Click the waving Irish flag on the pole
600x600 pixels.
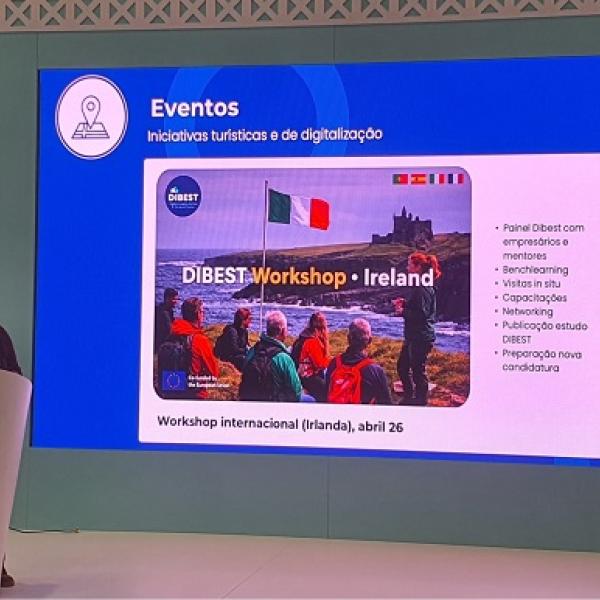click(298, 208)
